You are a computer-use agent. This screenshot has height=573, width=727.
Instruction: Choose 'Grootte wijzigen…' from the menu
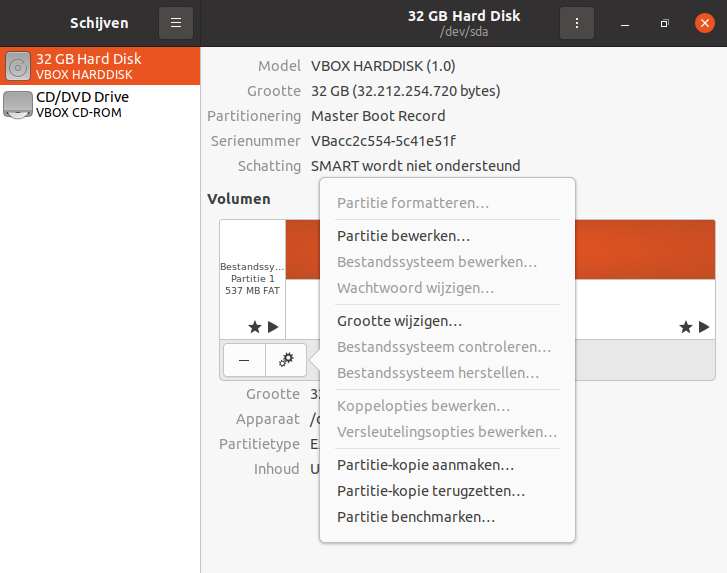pyautogui.click(x=399, y=321)
